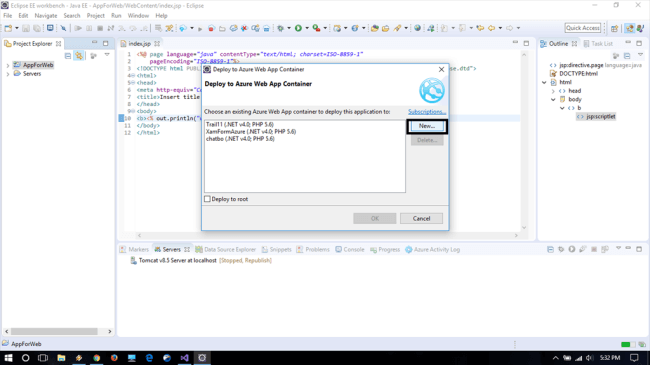Collapse the b node in Outline
650x365 pixels.
(562, 108)
